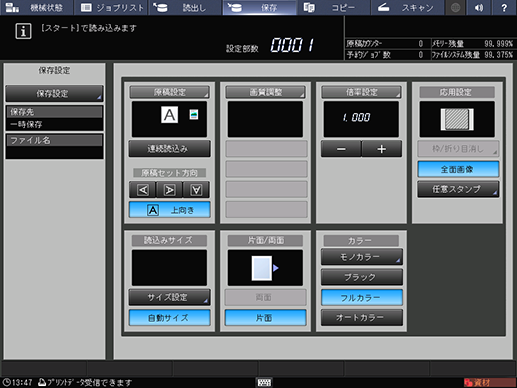The height and width of the screenshot is (388, 517).
Task: Select left-facing original direction icon
Action: 143,190
